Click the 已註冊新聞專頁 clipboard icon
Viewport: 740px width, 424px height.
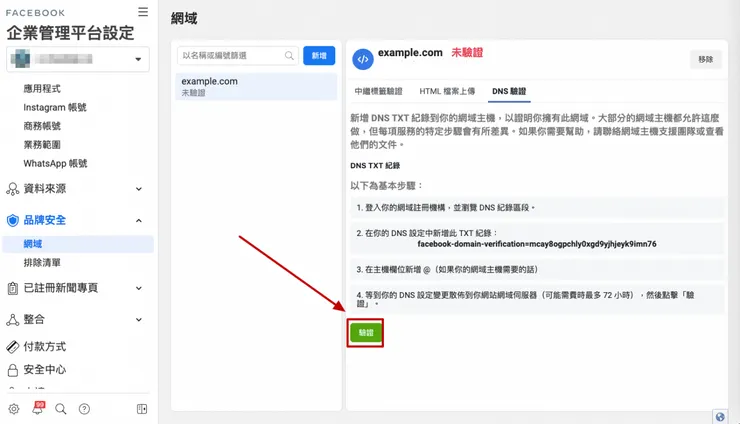tap(13, 288)
